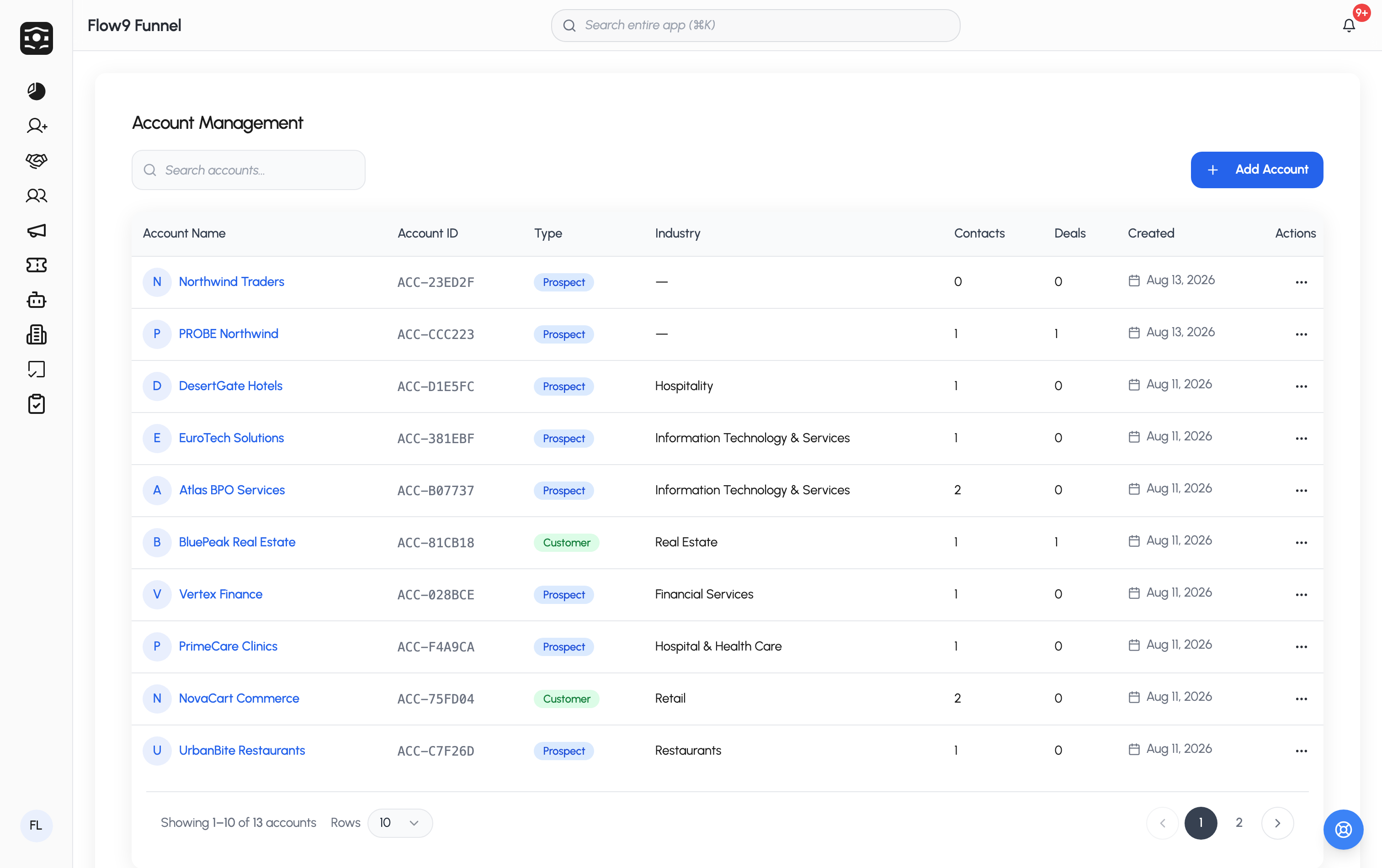Select pagination page 2

[x=1239, y=823]
